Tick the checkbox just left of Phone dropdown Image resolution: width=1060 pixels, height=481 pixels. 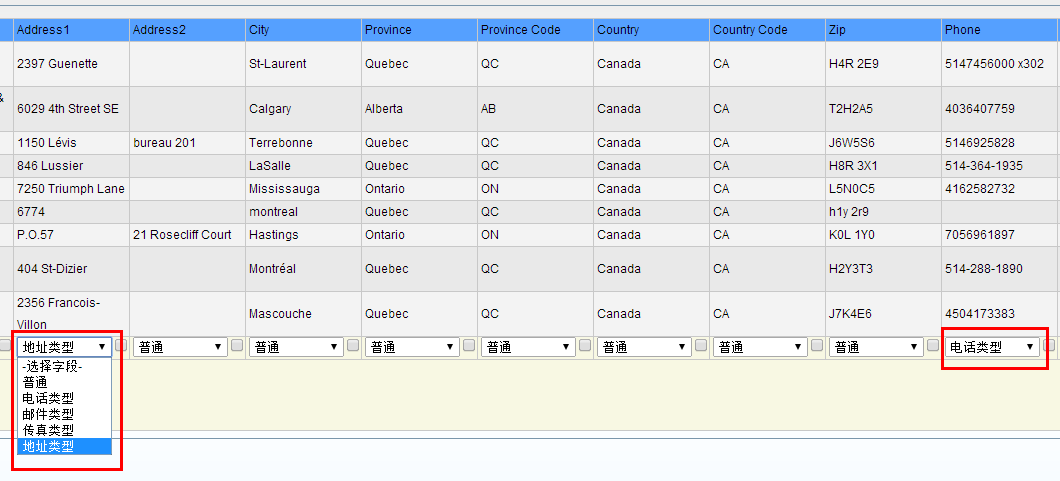point(933,345)
